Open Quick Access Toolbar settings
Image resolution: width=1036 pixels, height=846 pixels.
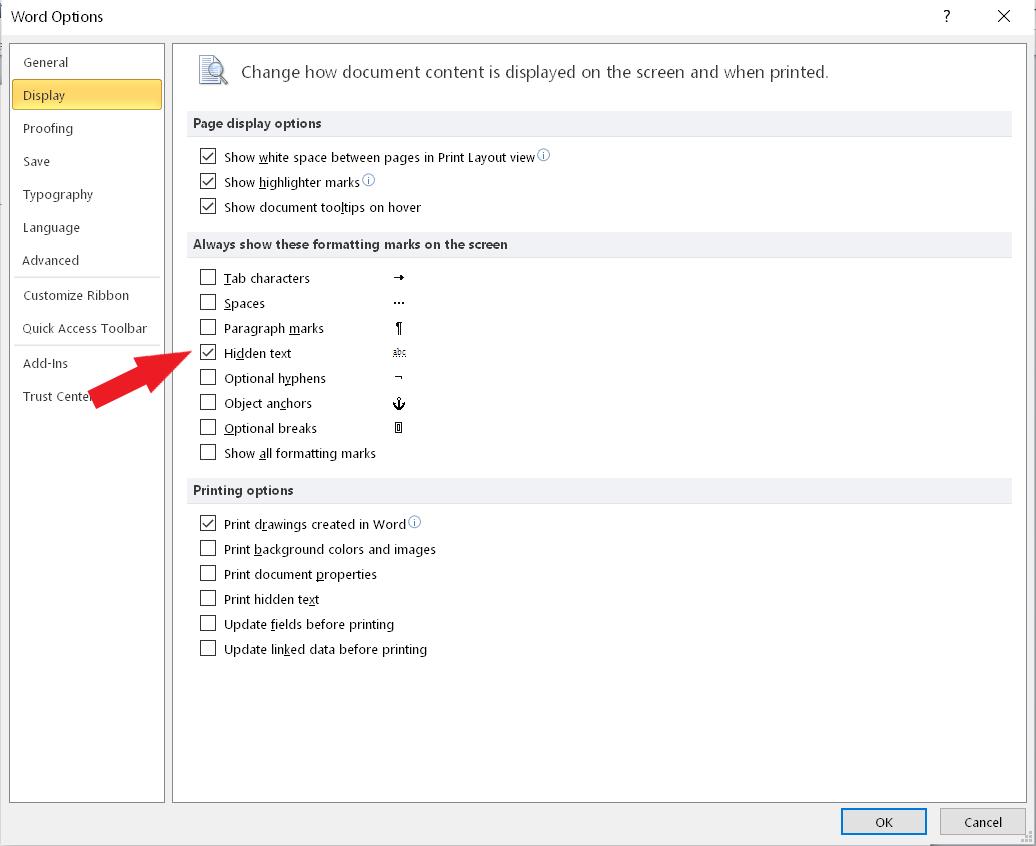(x=85, y=328)
